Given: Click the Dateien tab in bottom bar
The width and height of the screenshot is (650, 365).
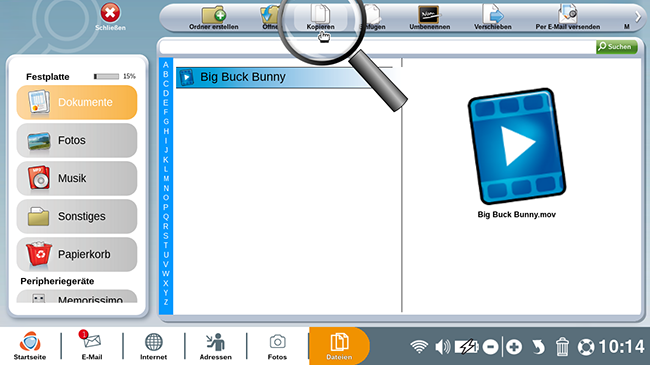Looking at the screenshot, I should pyautogui.click(x=339, y=346).
